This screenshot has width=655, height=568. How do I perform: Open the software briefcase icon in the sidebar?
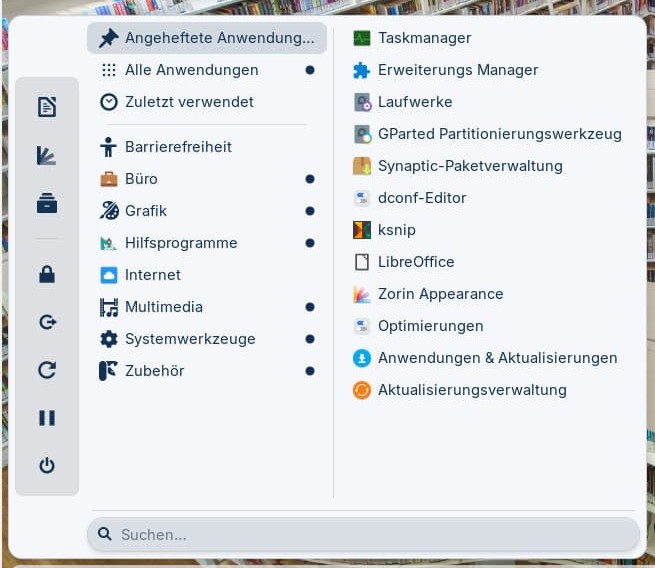(x=47, y=203)
